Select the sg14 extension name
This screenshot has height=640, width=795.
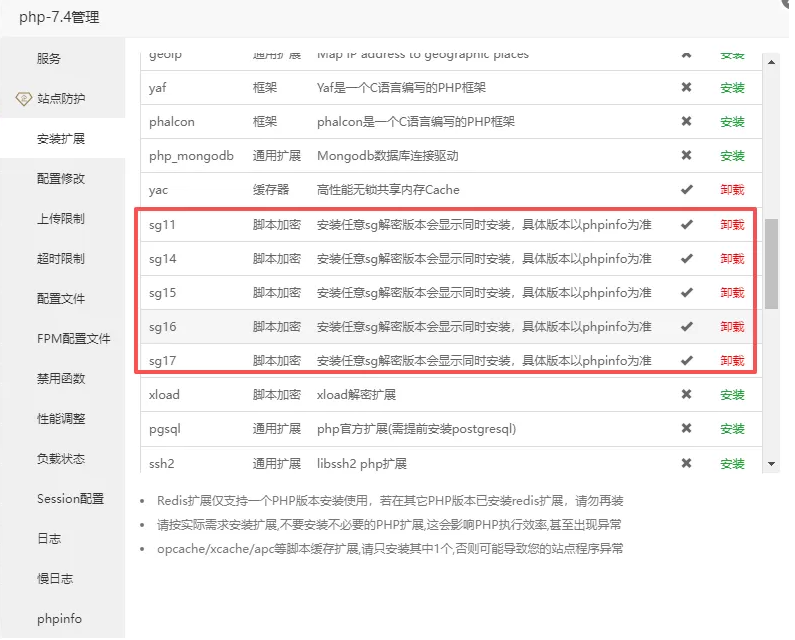pos(163,259)
